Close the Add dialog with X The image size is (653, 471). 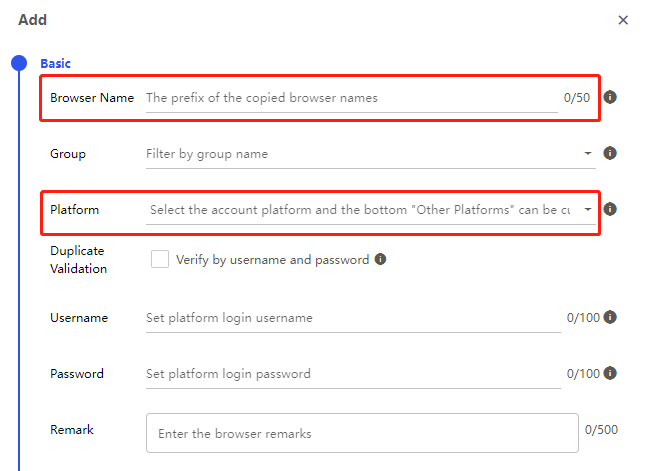click(623, 20)
